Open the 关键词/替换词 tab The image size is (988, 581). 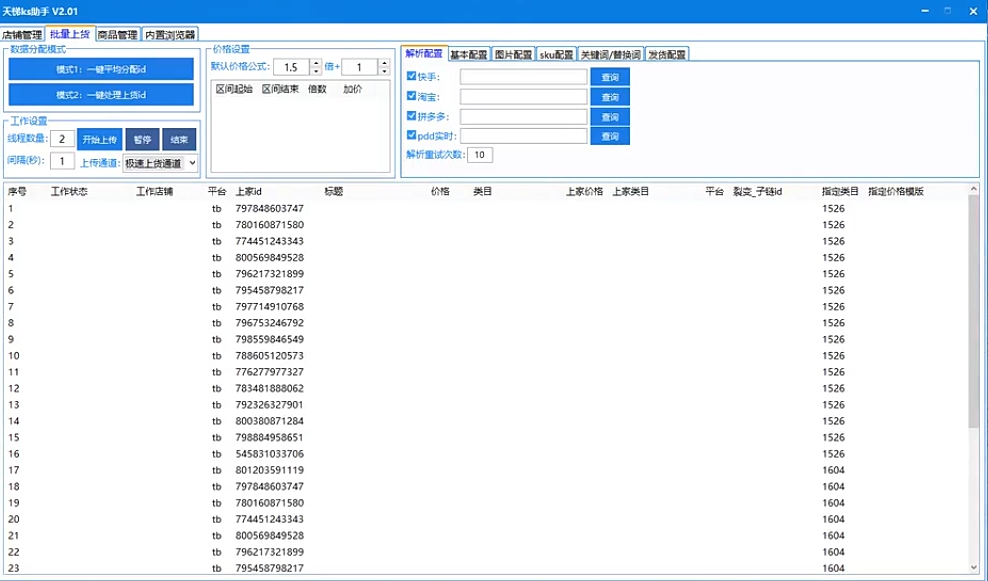tap(611, 55)
